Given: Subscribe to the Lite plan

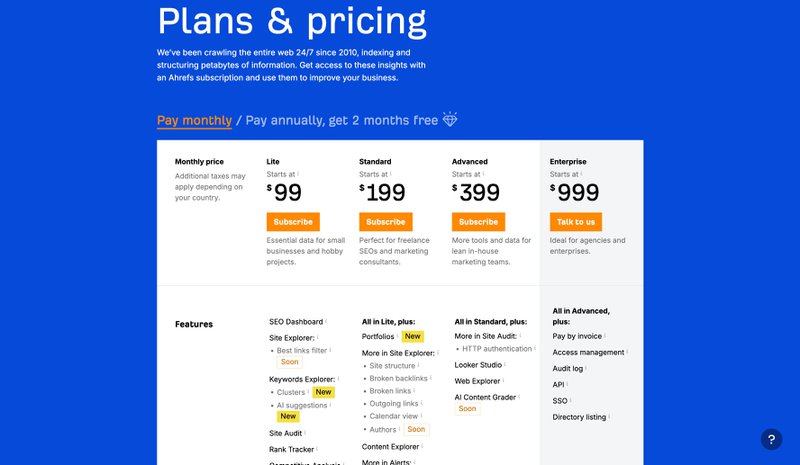Looking at the screenshot, I should click(x=292, y=222).
